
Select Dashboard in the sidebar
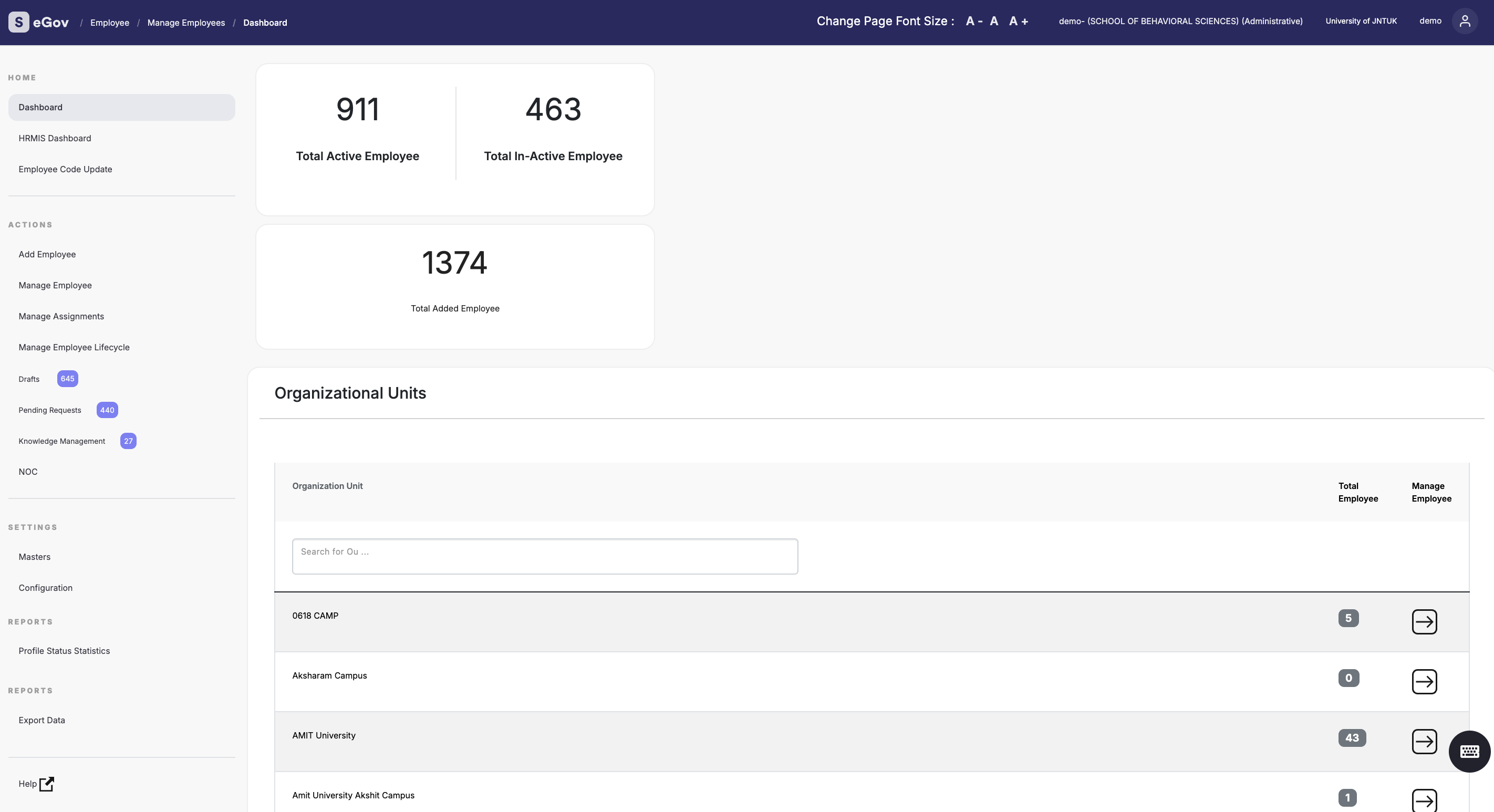tap(121, 107)
